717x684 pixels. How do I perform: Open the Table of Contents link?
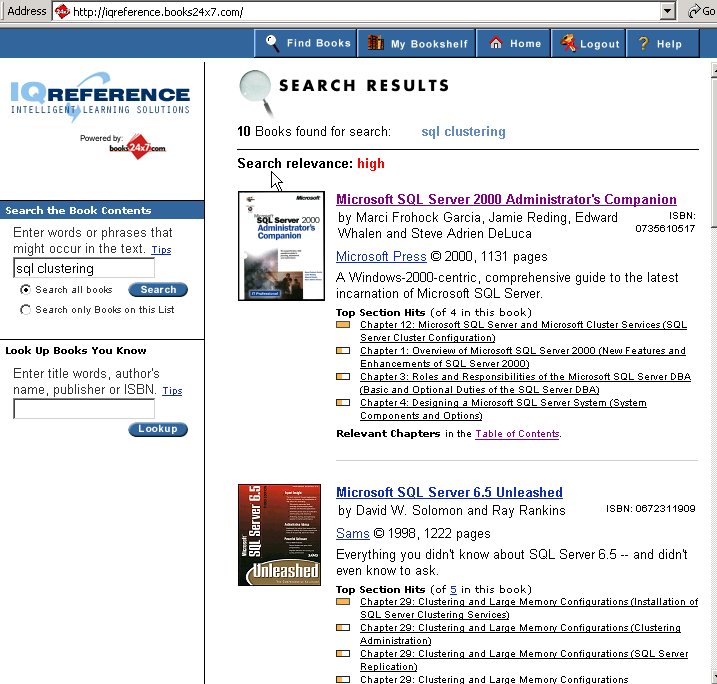pyautogui.click(x=517, y=434)
